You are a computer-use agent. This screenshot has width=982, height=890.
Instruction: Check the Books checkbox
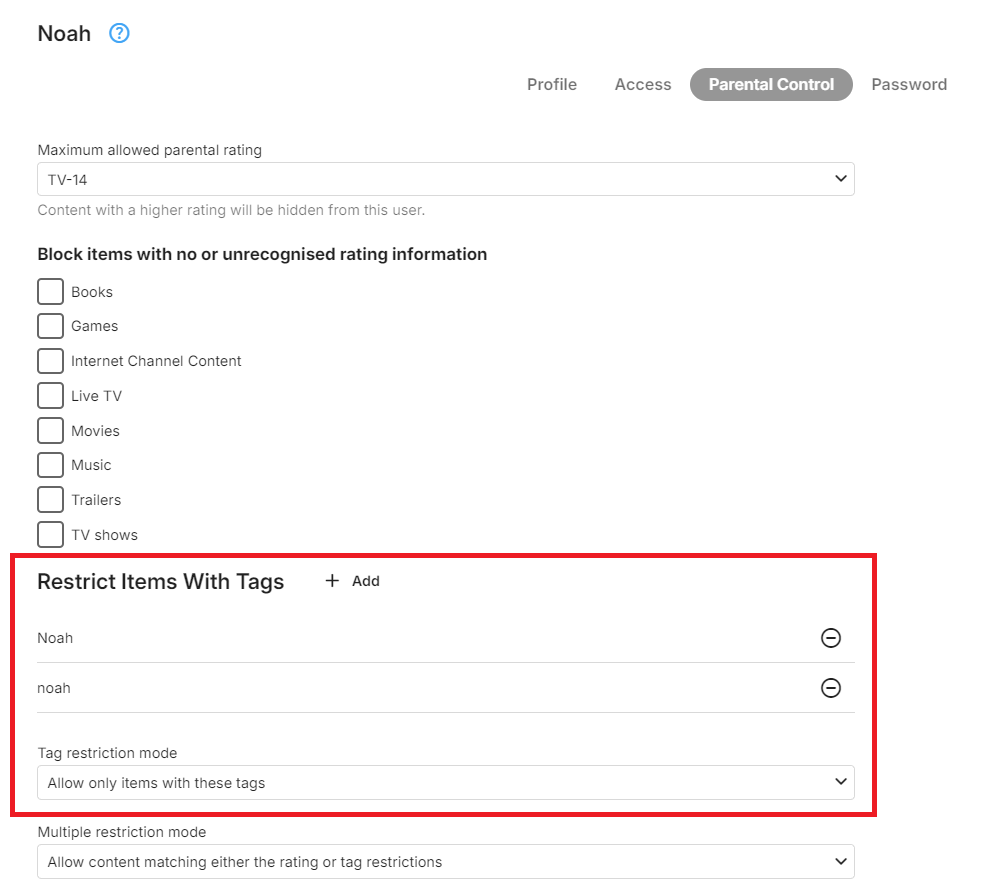pyautogui.click(x=51, y=292)
